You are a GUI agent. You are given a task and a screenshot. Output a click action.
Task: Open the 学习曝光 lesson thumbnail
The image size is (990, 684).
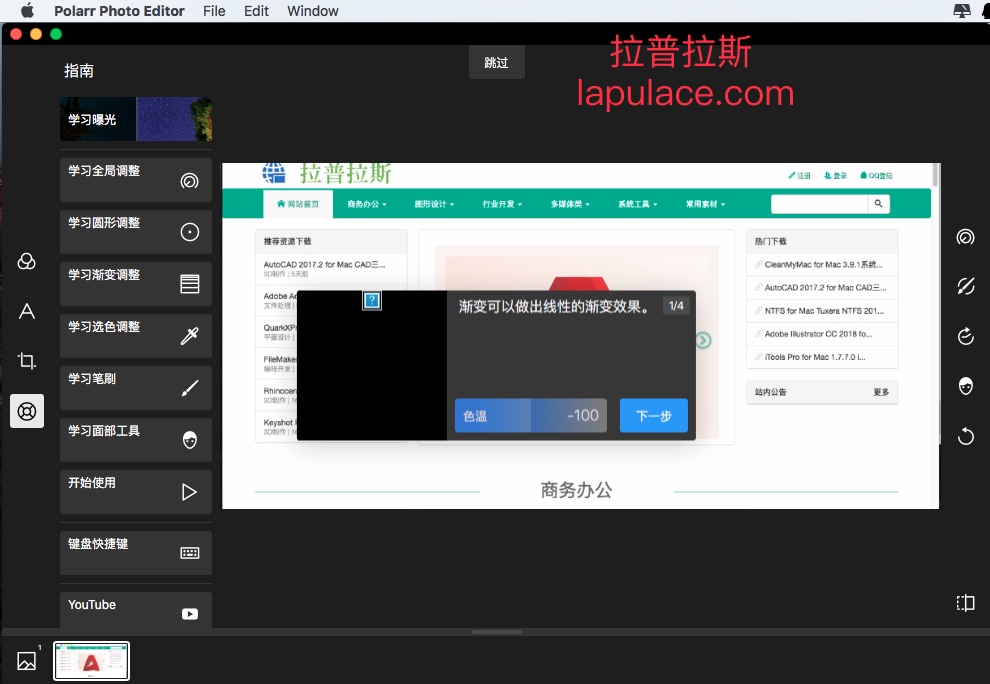point(136,119)
